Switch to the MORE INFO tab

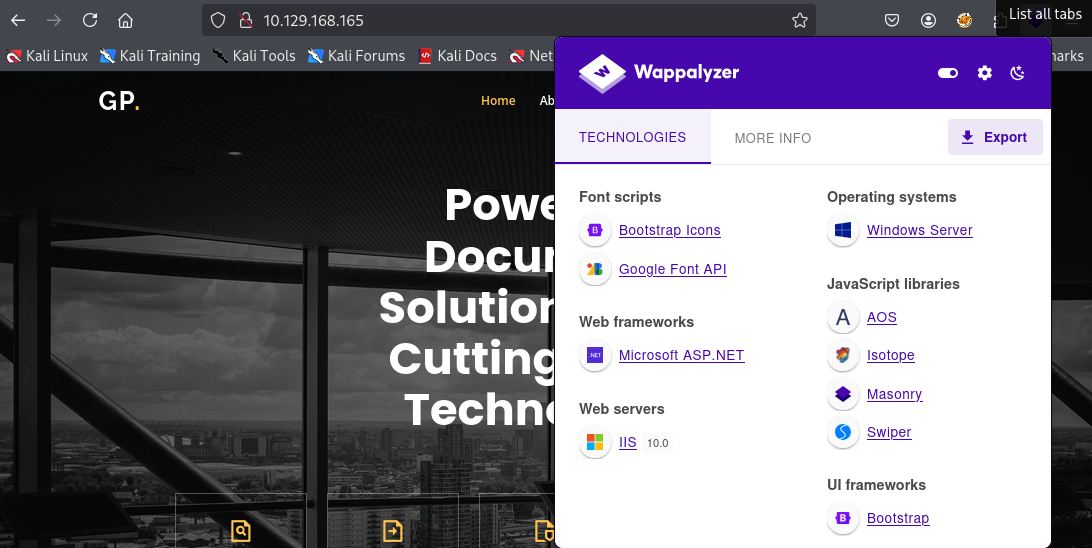coord(772,138)
